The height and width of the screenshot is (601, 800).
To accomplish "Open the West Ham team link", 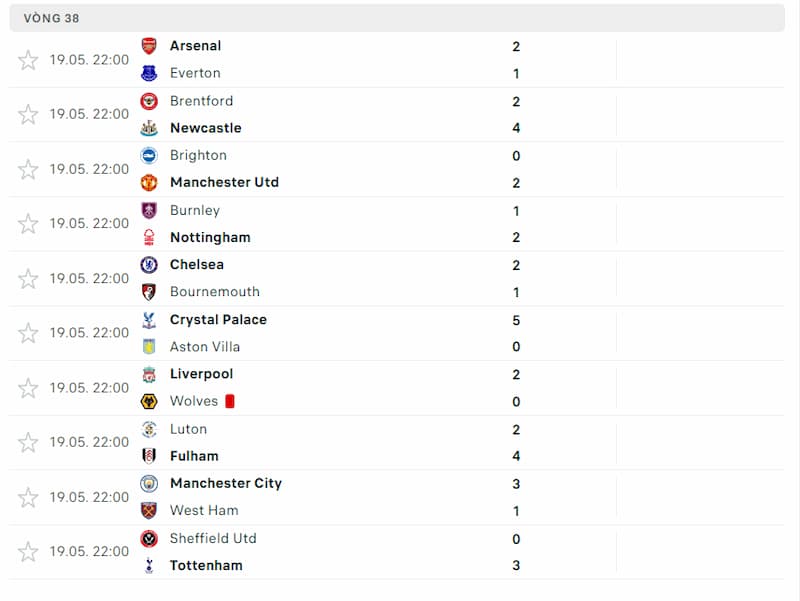I will click(x=204, y=510).
